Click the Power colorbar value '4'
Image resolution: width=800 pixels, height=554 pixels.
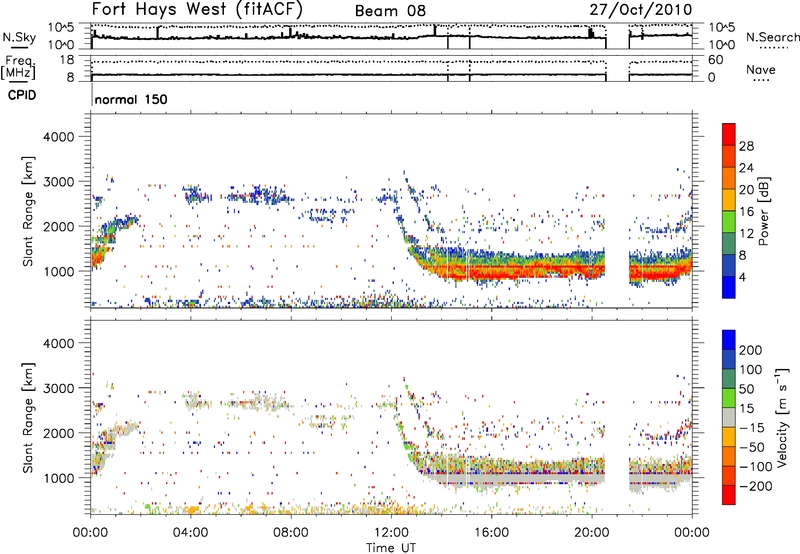[x=742, y=277]
